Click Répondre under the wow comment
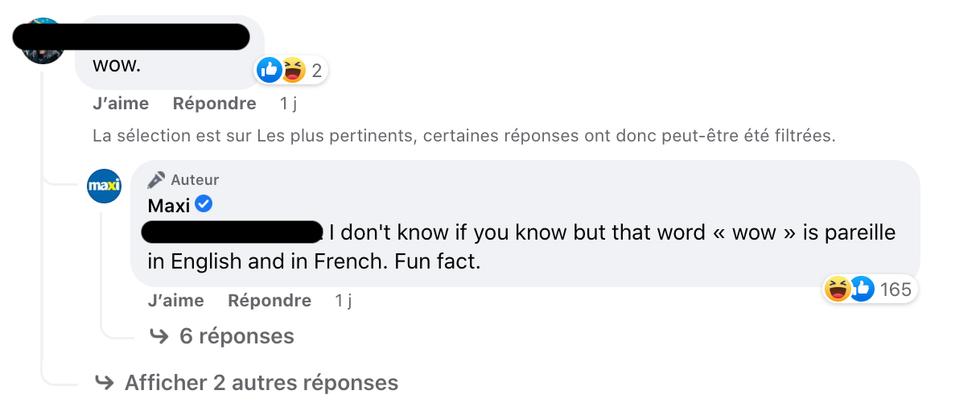 coord(214,103)
